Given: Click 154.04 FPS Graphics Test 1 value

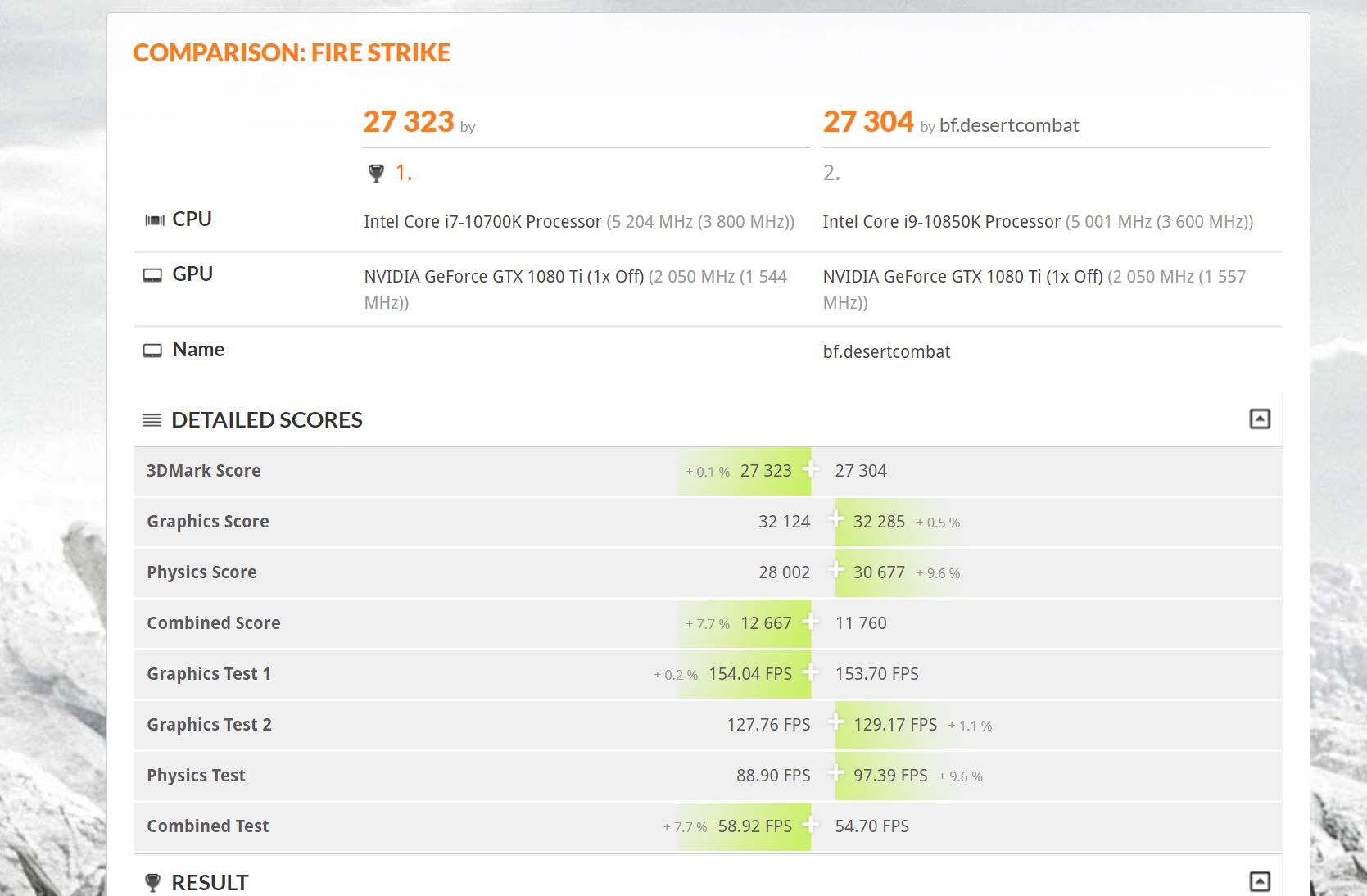Looking at the screenshot, I should pos(750,674).
